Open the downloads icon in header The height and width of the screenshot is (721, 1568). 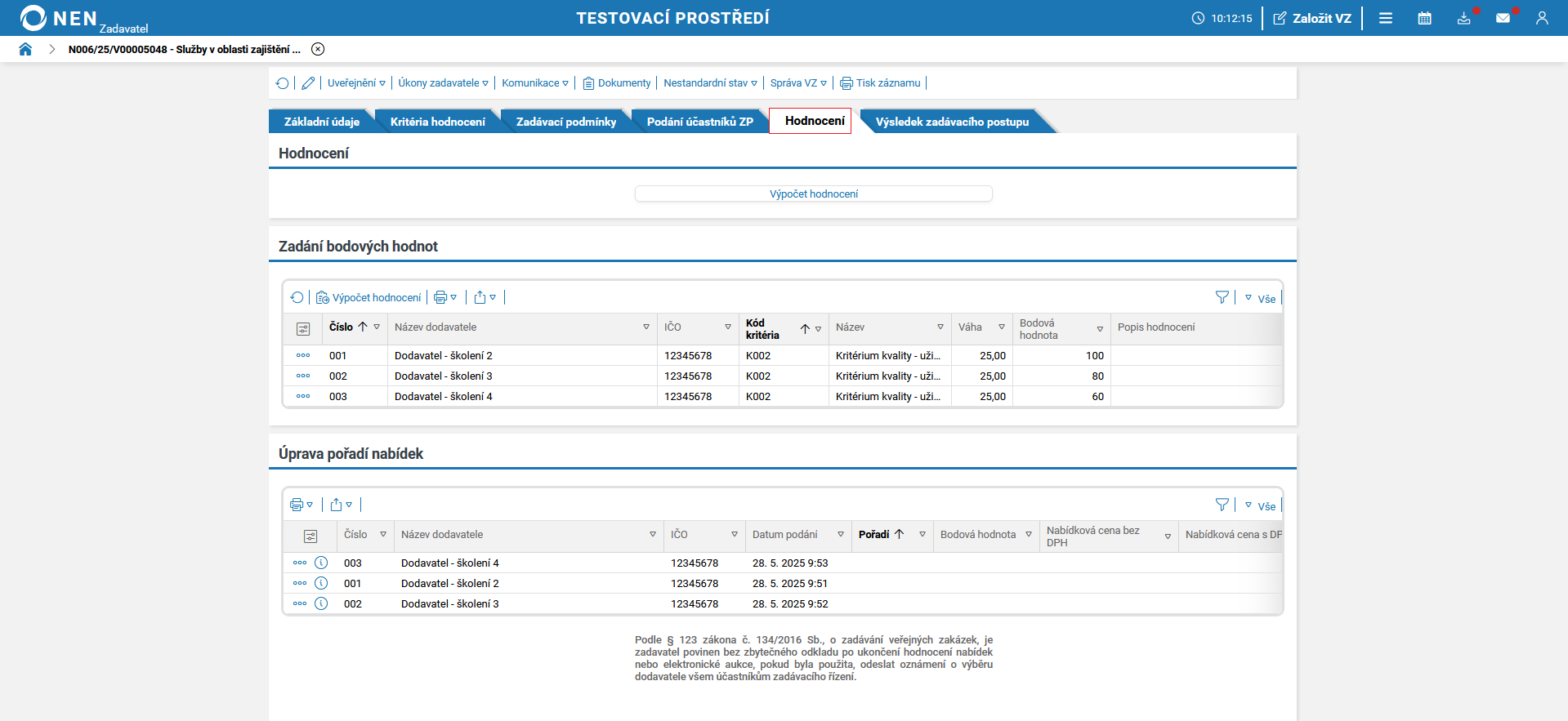point(1463,18)
